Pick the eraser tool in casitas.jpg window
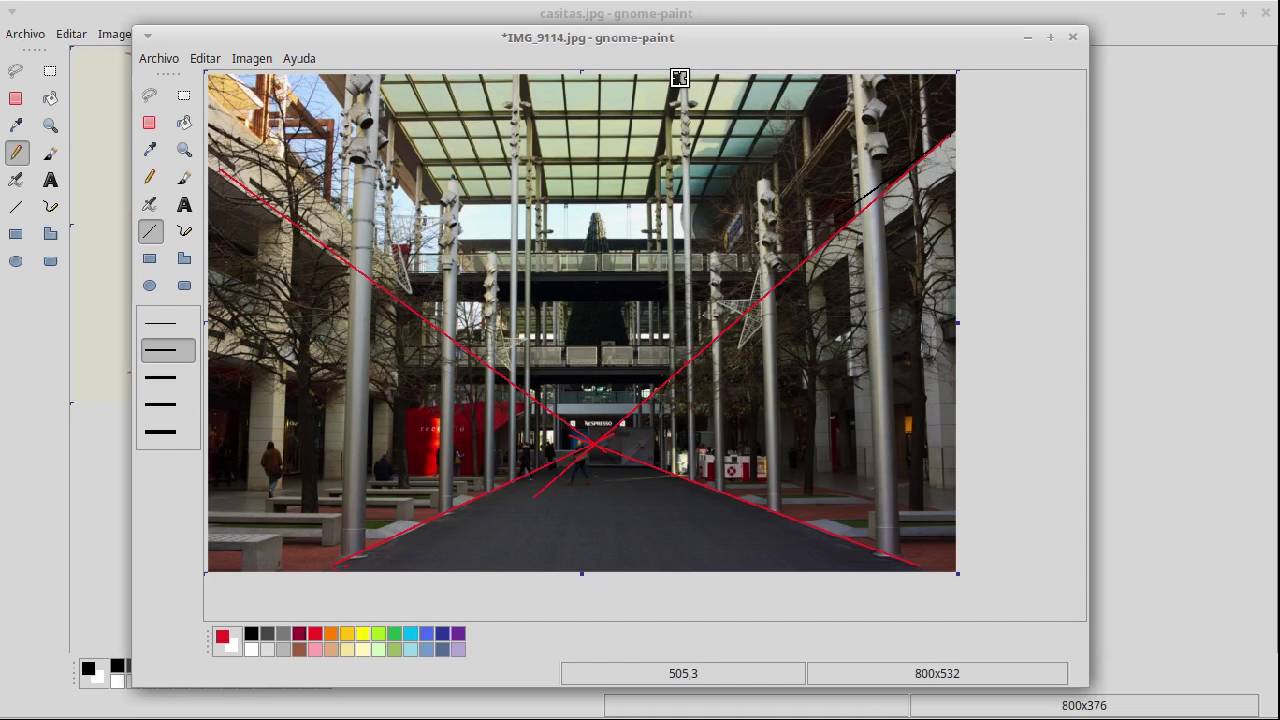Viewport: 1280px width, 720px height. pyautogui.click(x=16, y=98)
